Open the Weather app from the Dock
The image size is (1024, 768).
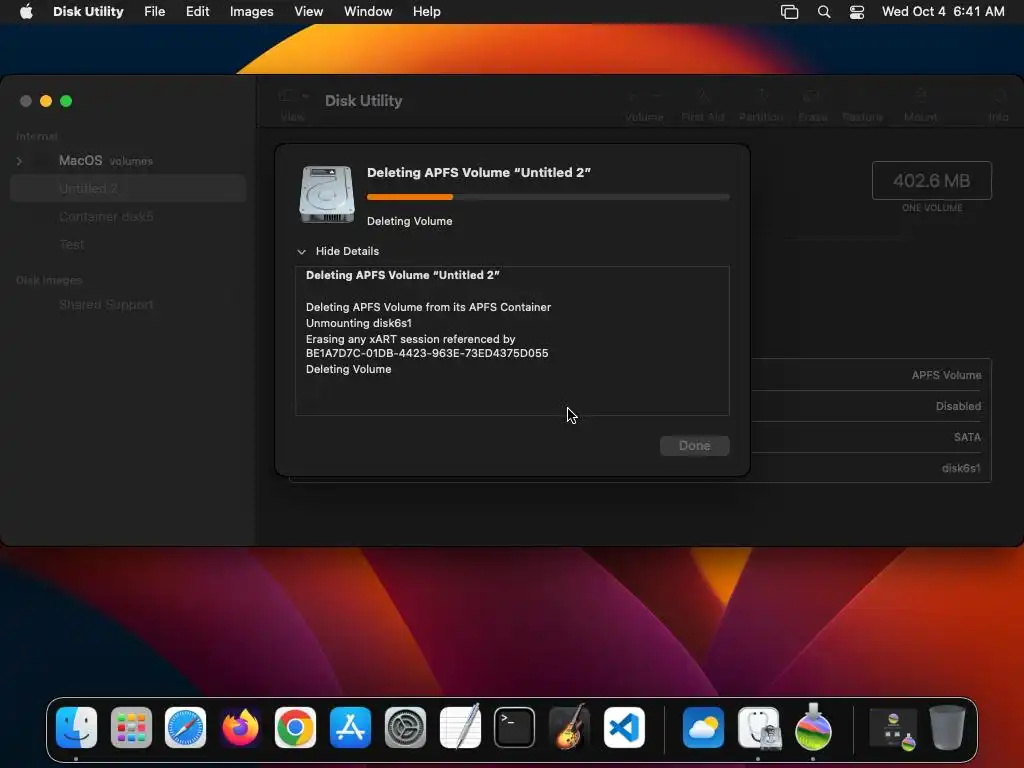pyautogui.click(x=703, y=727)
